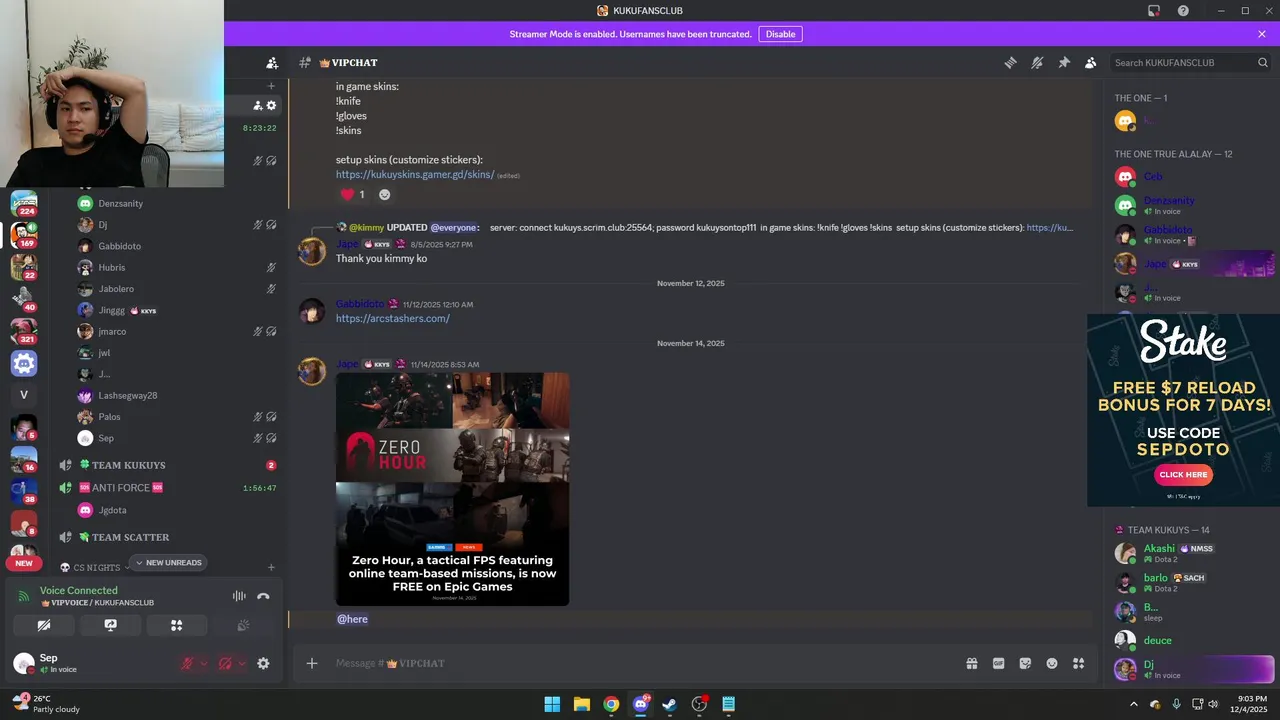The width and height of the screenshot is (1280, 720).
Task: Disconnect from the voice channel
Action: click(x=263, y=596)
